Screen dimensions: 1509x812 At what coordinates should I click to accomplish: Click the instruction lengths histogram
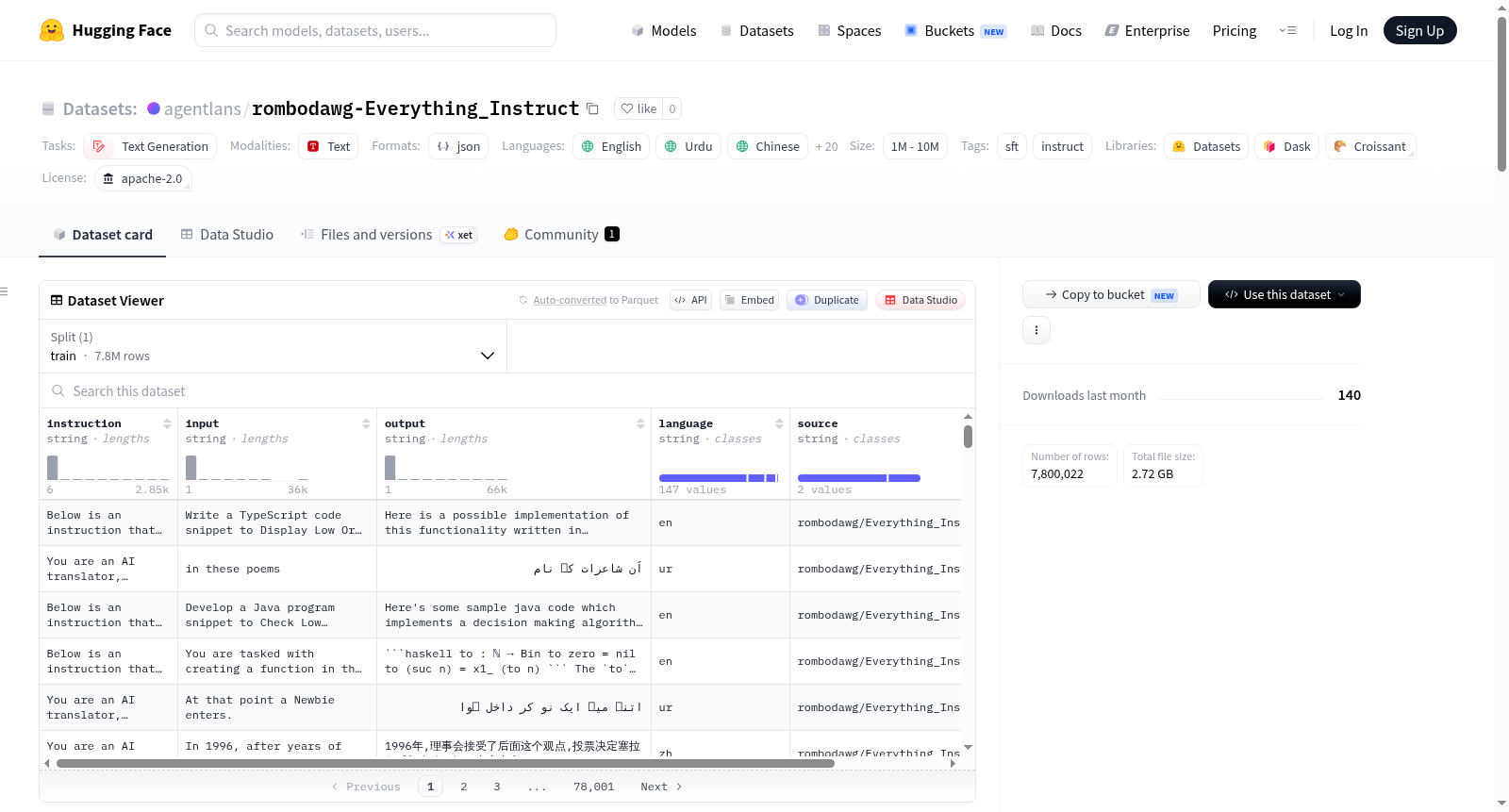[108, 468]
